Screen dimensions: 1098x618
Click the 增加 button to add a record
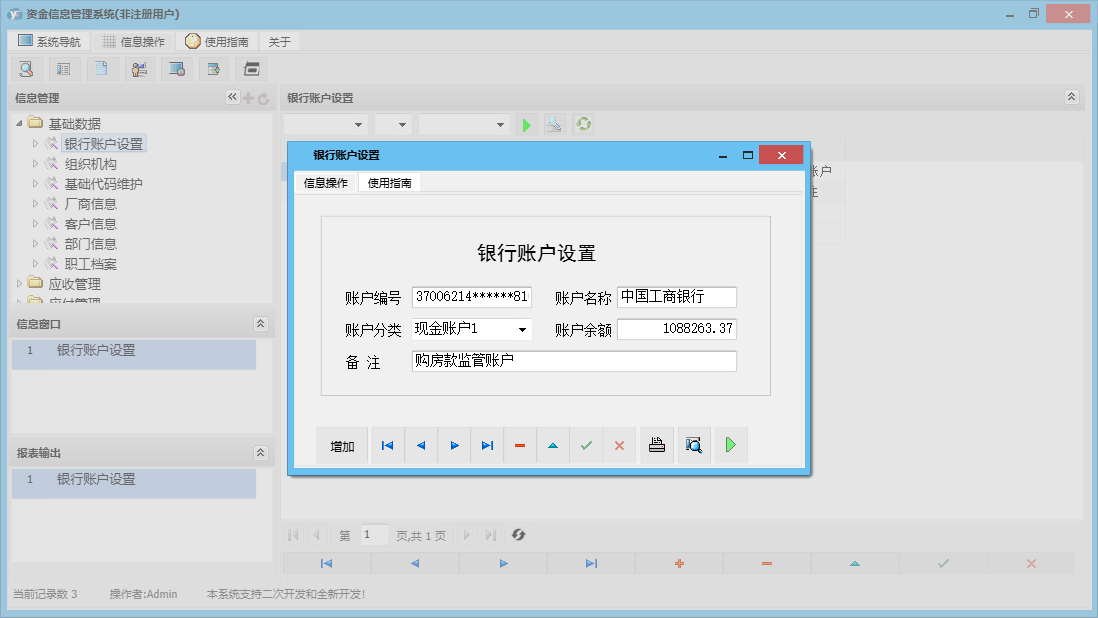click(341, 445)
